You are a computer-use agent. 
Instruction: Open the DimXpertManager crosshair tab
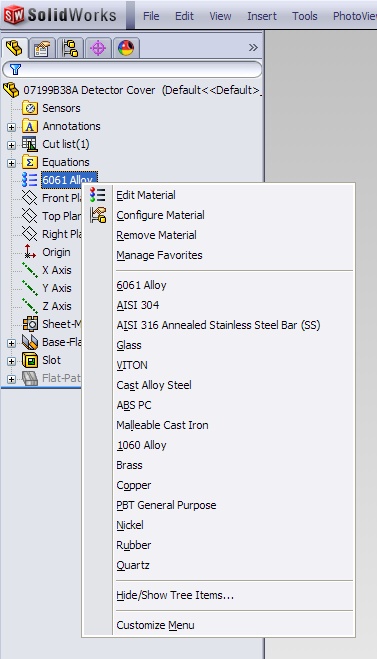tap(98, 48)
